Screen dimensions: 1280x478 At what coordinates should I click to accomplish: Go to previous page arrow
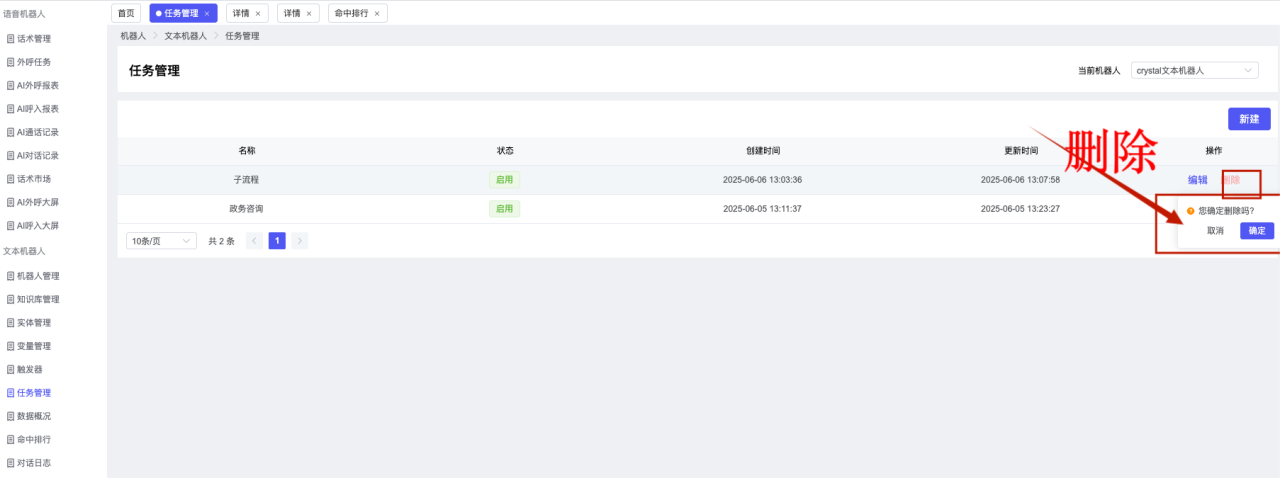(x=254, y=241)
